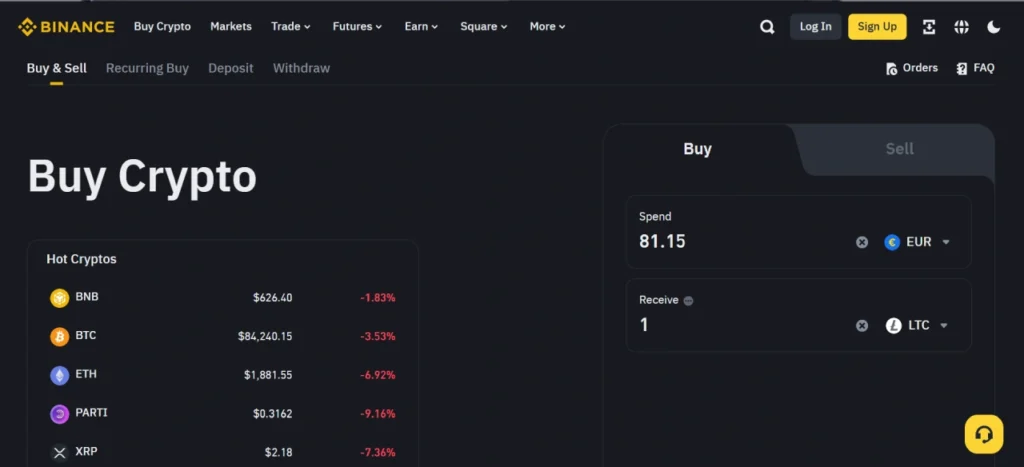Clear the Receive amount field
1024x467 pixels.
click(862, 325)
